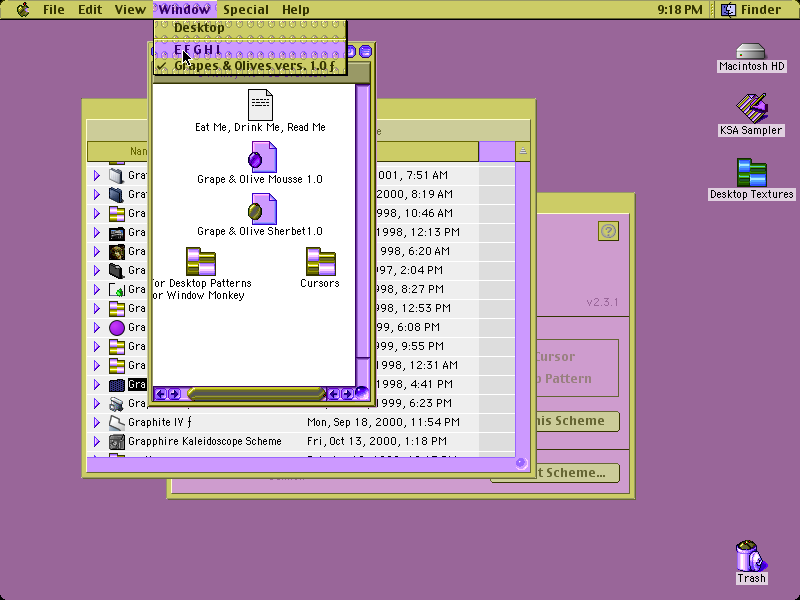Close the open Window menu via its title
The image size is (800, 600).
(x=184, y=10)
